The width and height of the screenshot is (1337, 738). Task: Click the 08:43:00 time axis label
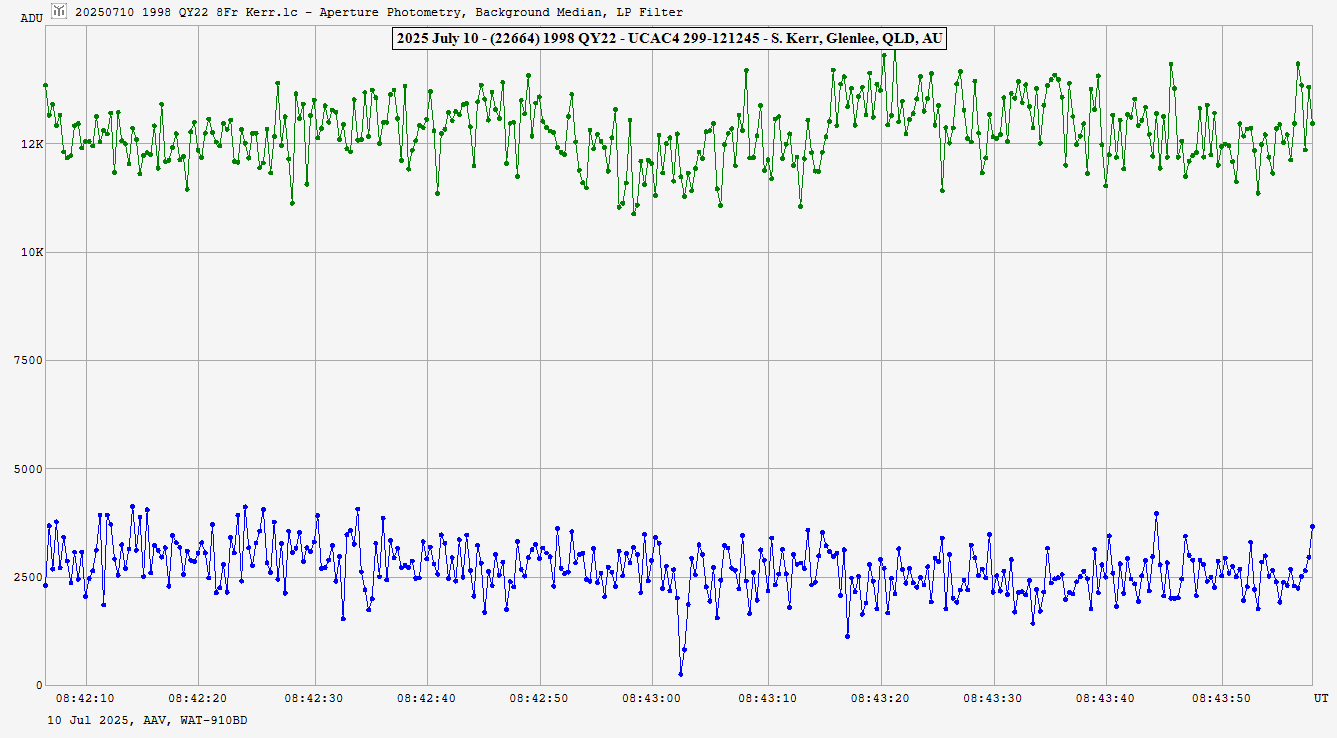654,698
